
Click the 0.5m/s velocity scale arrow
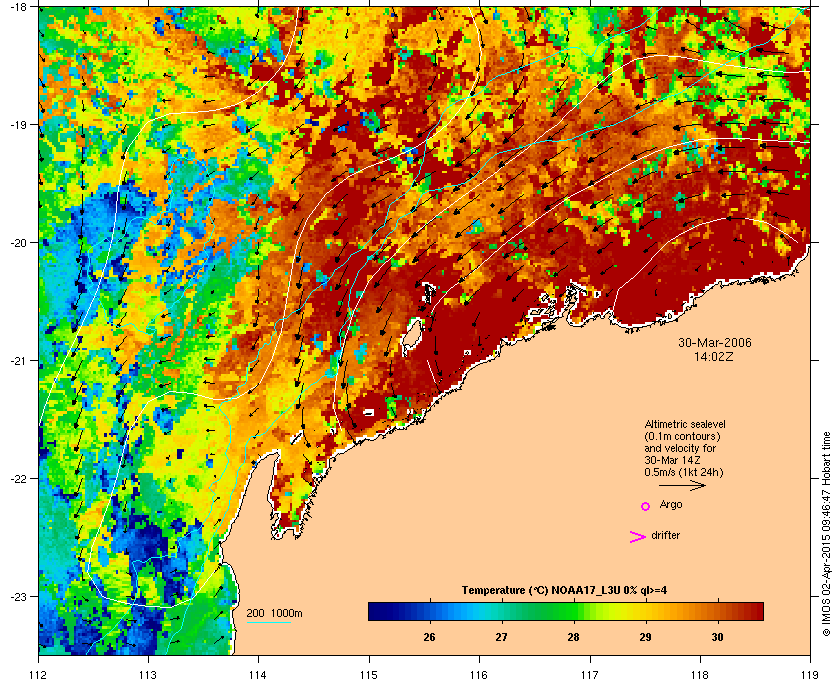coord(682,485)
